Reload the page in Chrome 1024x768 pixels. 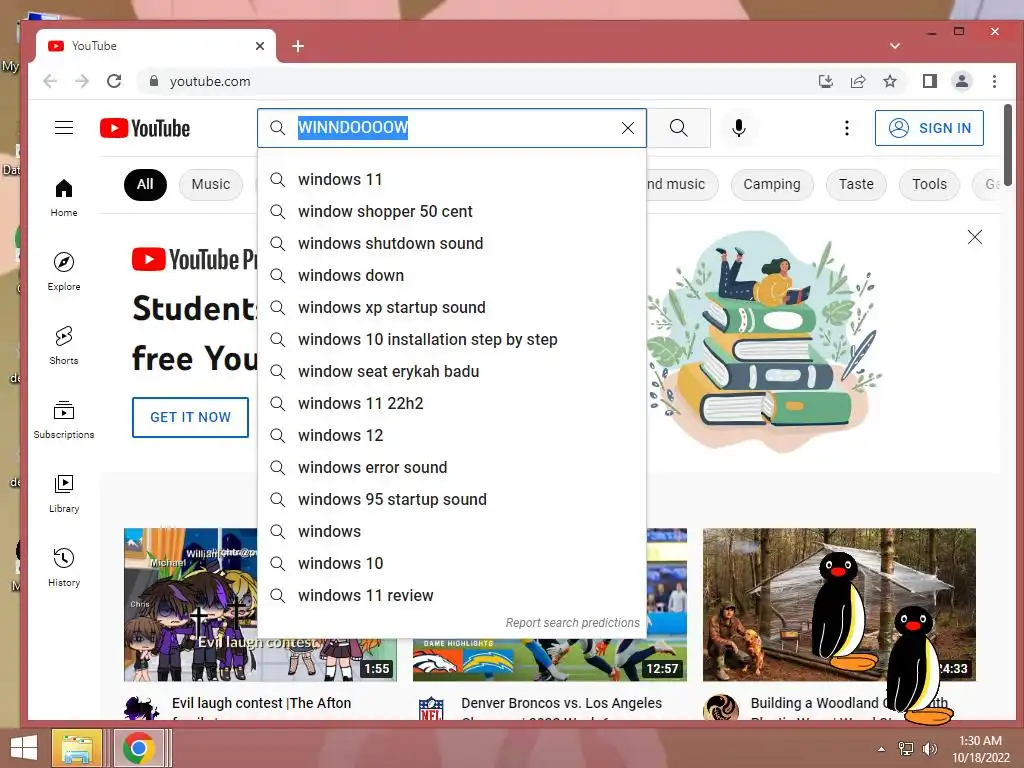point(114,81)
